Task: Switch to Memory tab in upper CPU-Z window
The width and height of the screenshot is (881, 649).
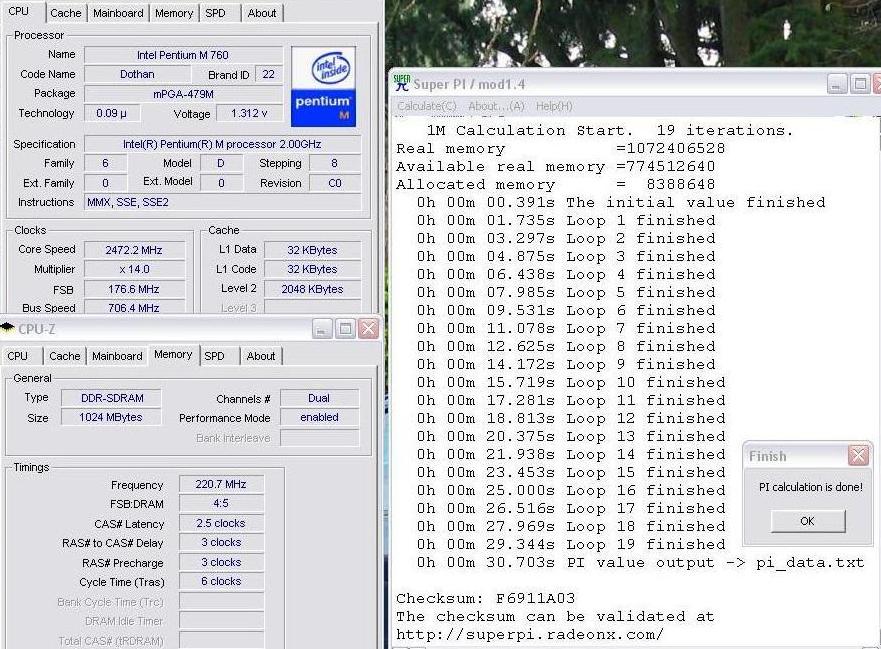Action: pos(174,13)
